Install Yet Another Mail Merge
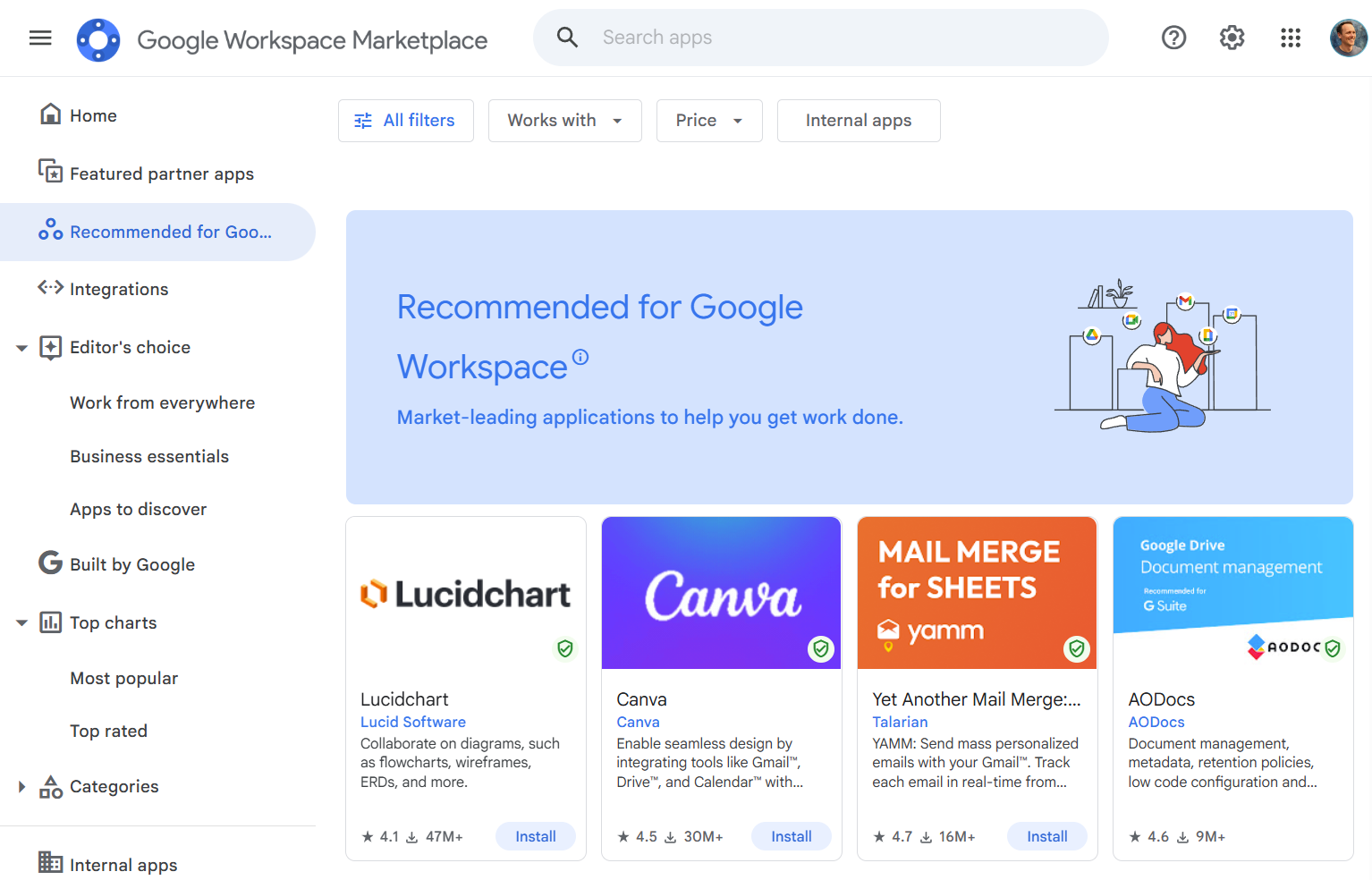The height and width of the screenshot is (880, 1372). [x=1047, y=836]
